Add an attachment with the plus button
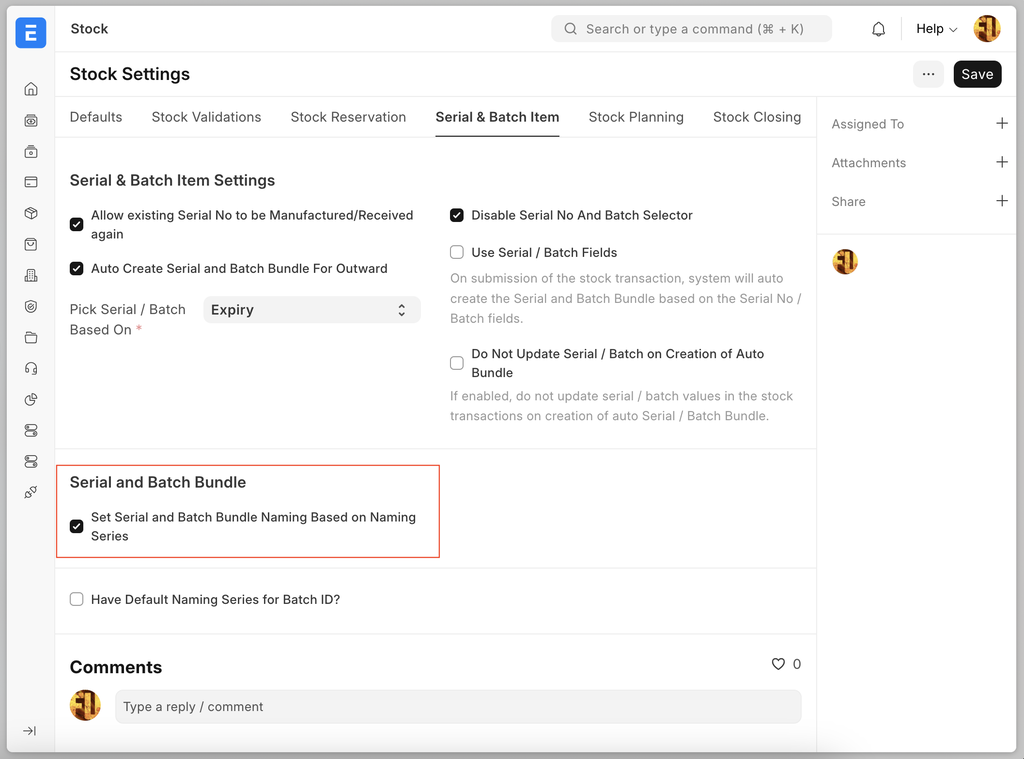The image size is (1024, 759). 1001,162
